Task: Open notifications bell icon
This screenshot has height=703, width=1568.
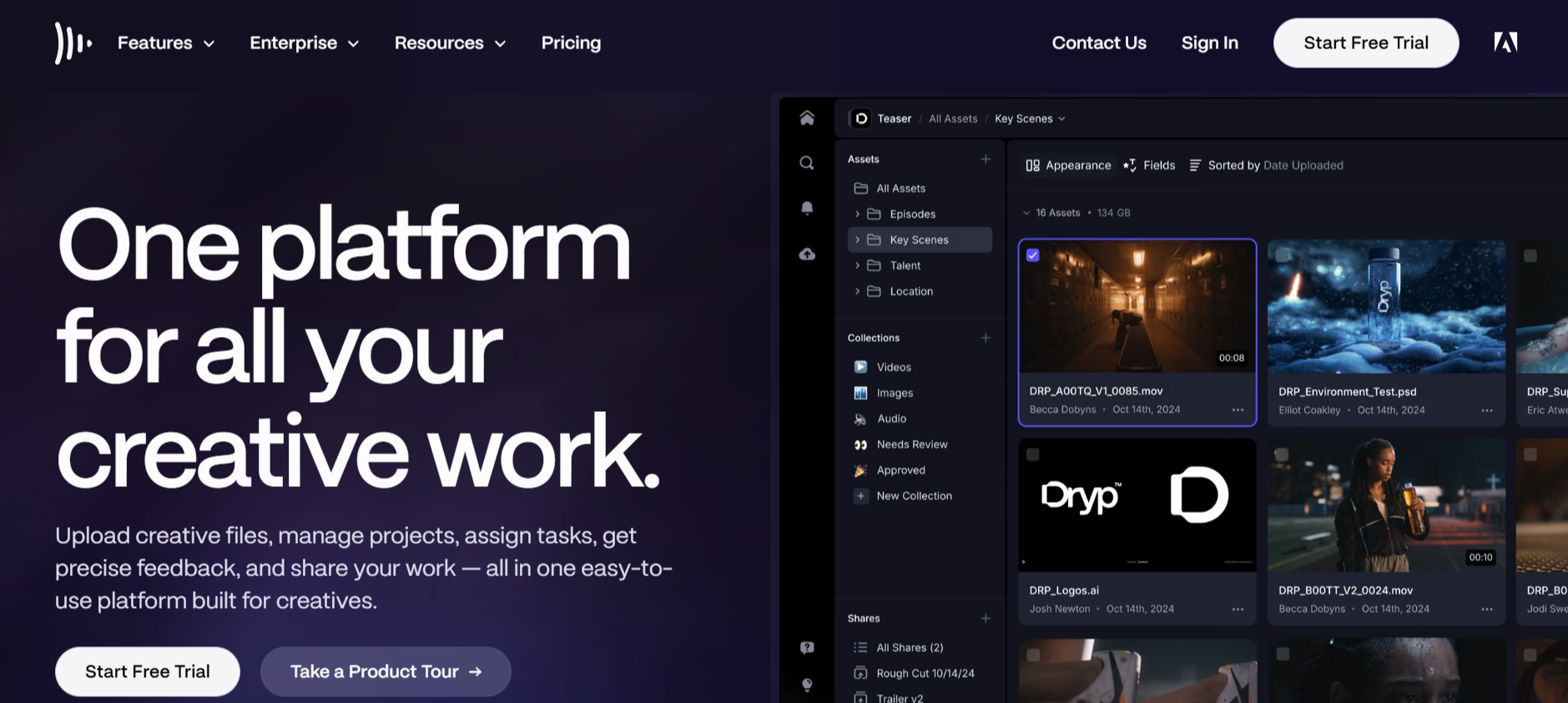Action: pyautogui.click(x=807, y=208)
